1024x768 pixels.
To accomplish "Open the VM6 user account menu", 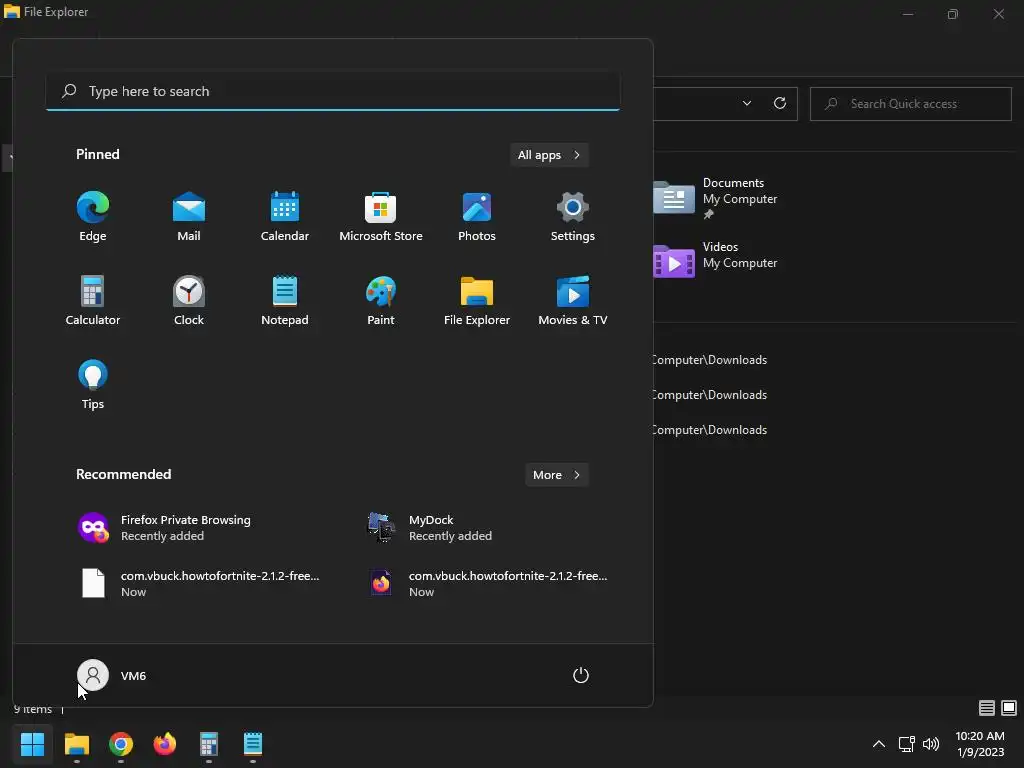I will coord(112,675).
